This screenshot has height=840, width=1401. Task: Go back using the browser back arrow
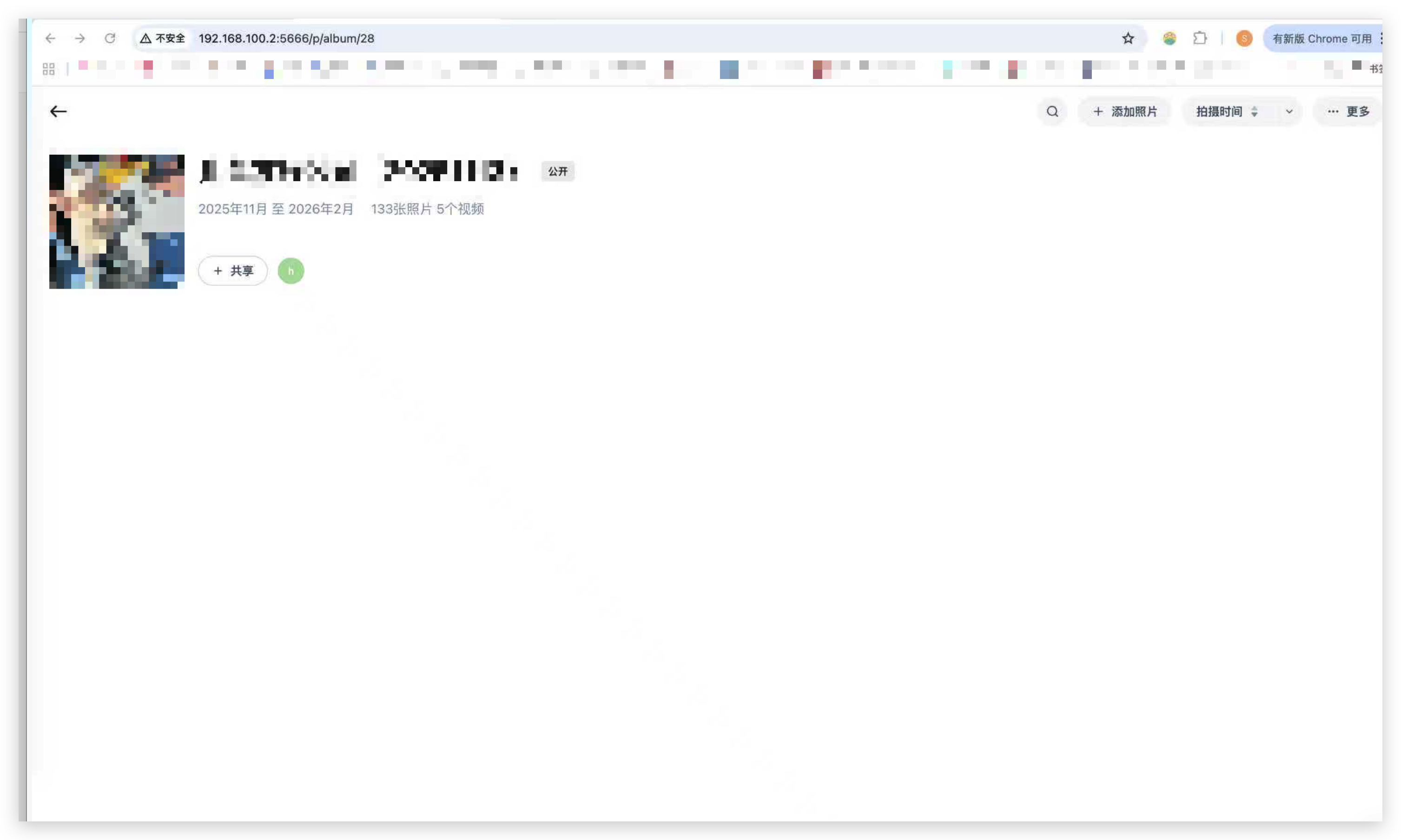click(x=50, y=39)
